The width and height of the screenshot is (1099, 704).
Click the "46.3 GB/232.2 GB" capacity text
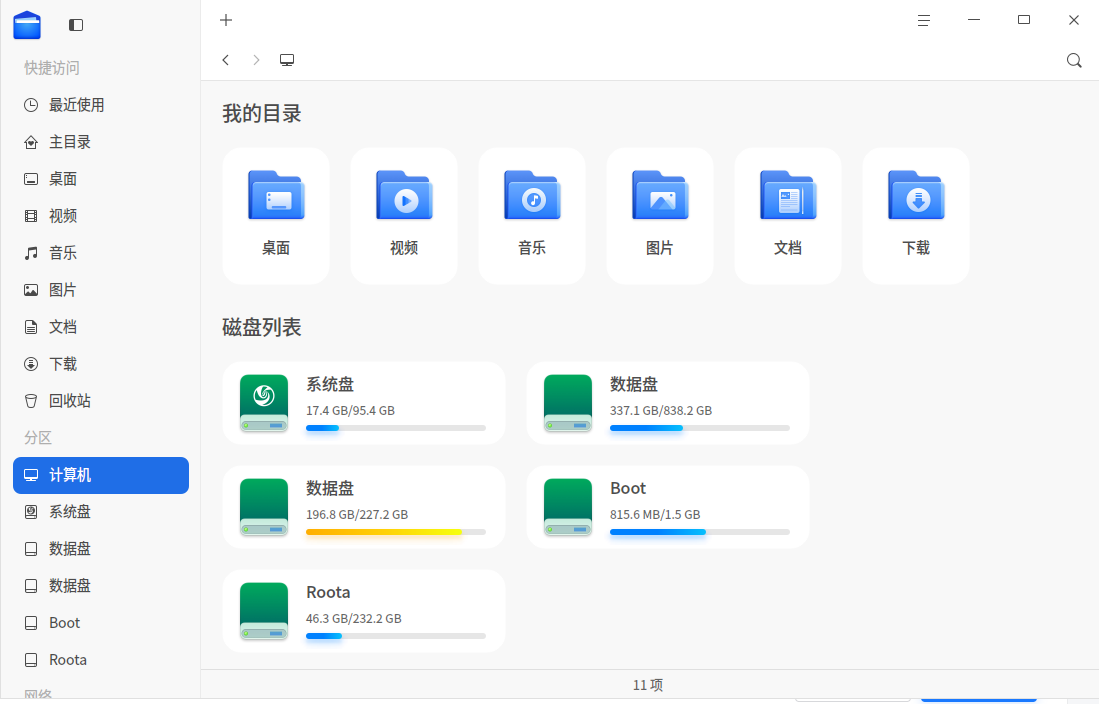click(354, 618)
